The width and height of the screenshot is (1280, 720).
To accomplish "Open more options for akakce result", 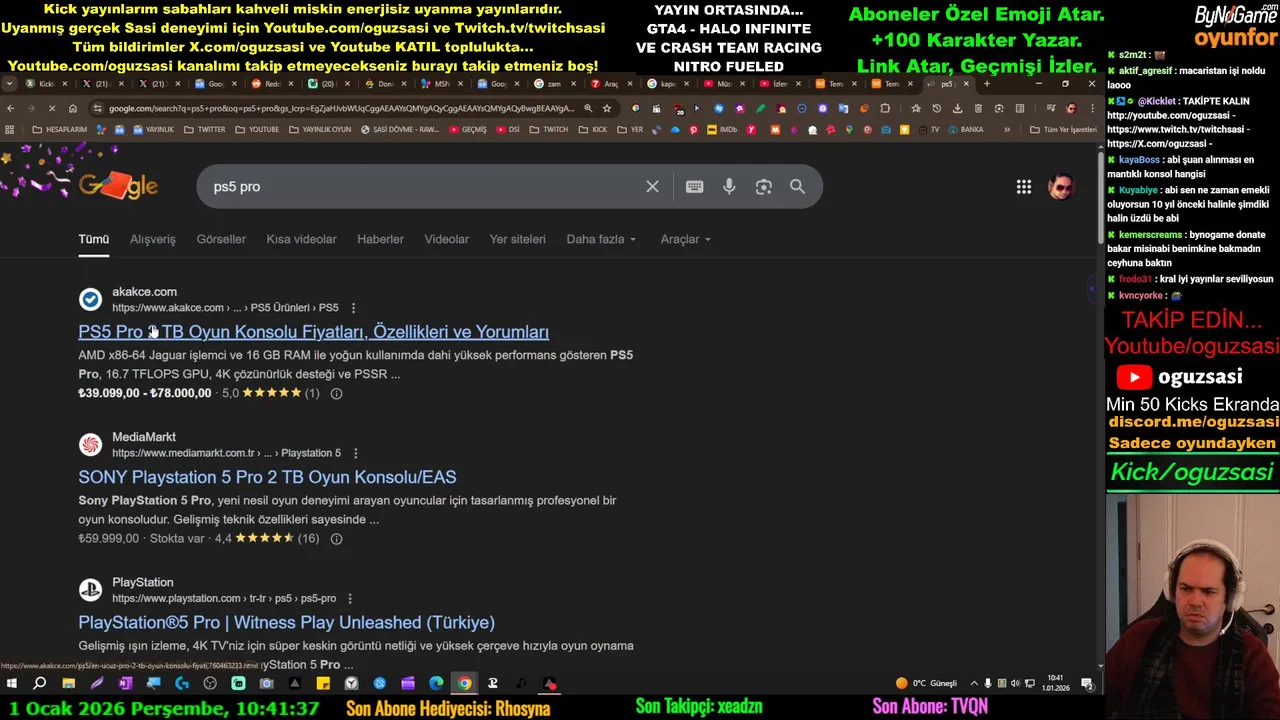I will (x=353, y=308).
